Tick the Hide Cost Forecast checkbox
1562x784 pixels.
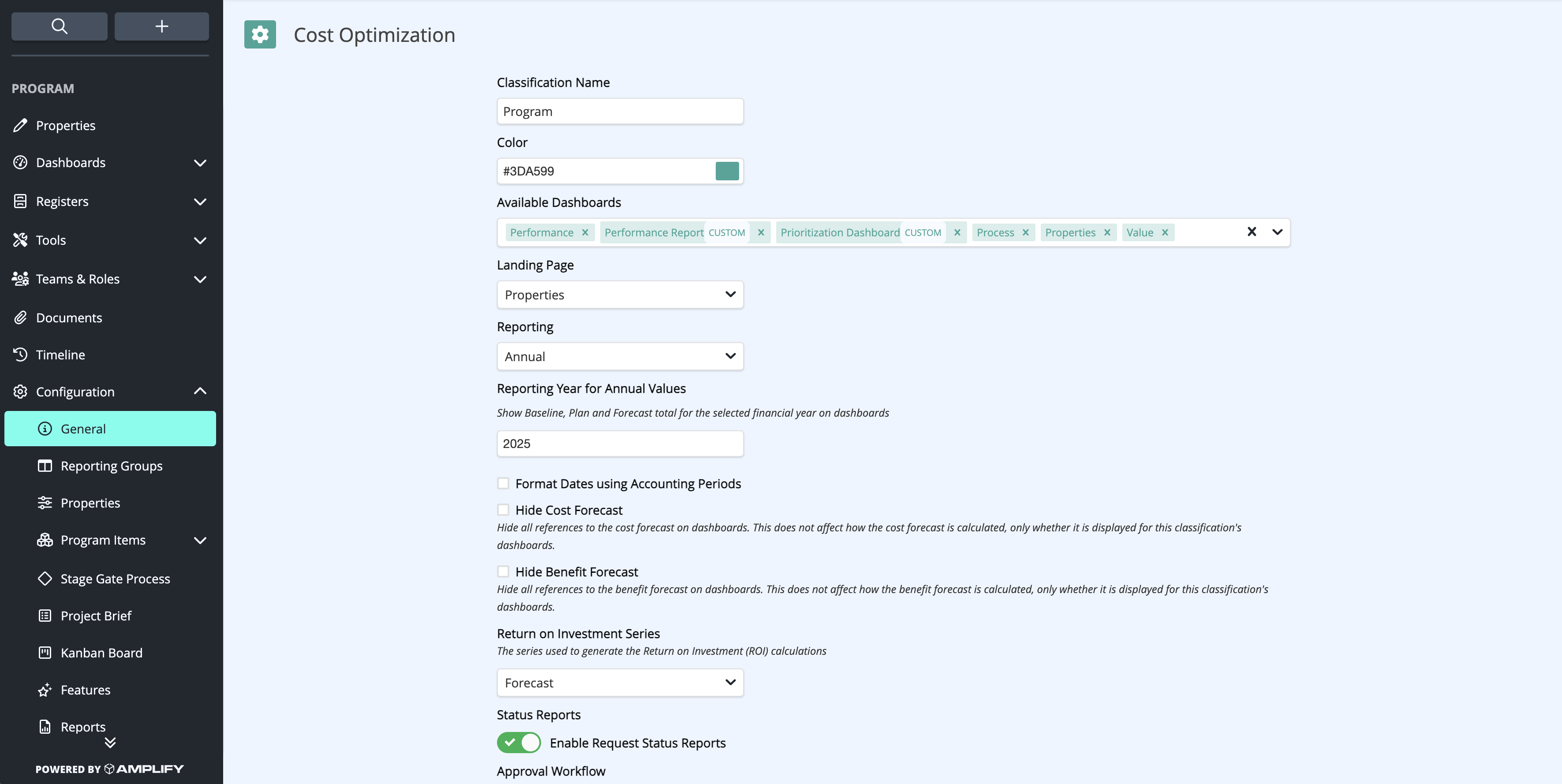[x=503, y=510]
